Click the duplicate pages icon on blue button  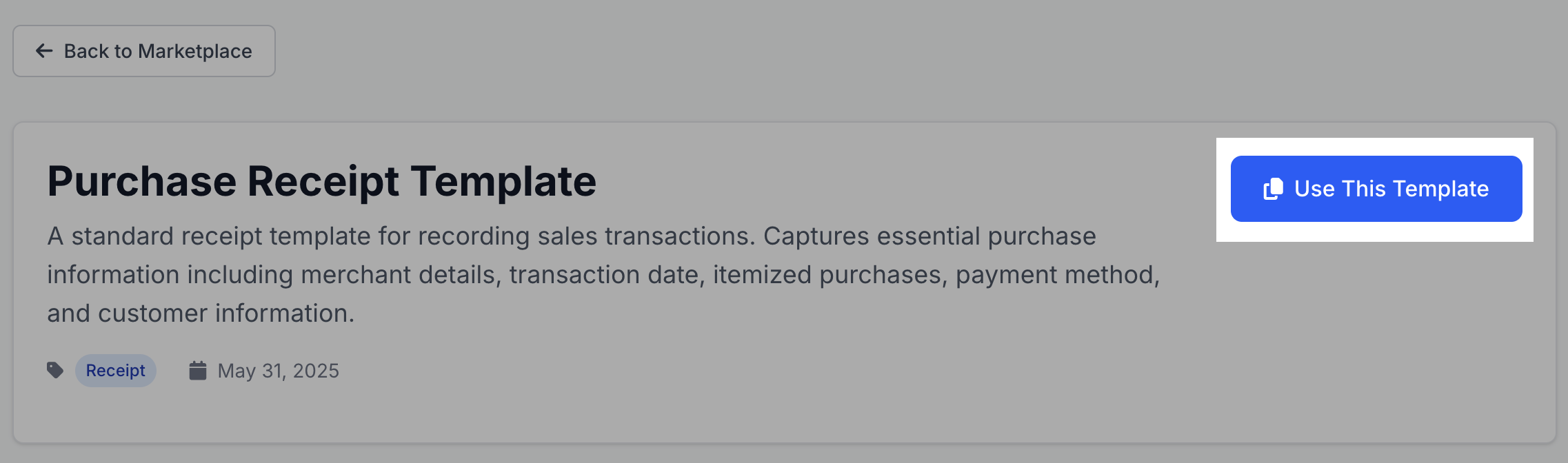[1273, 189]
